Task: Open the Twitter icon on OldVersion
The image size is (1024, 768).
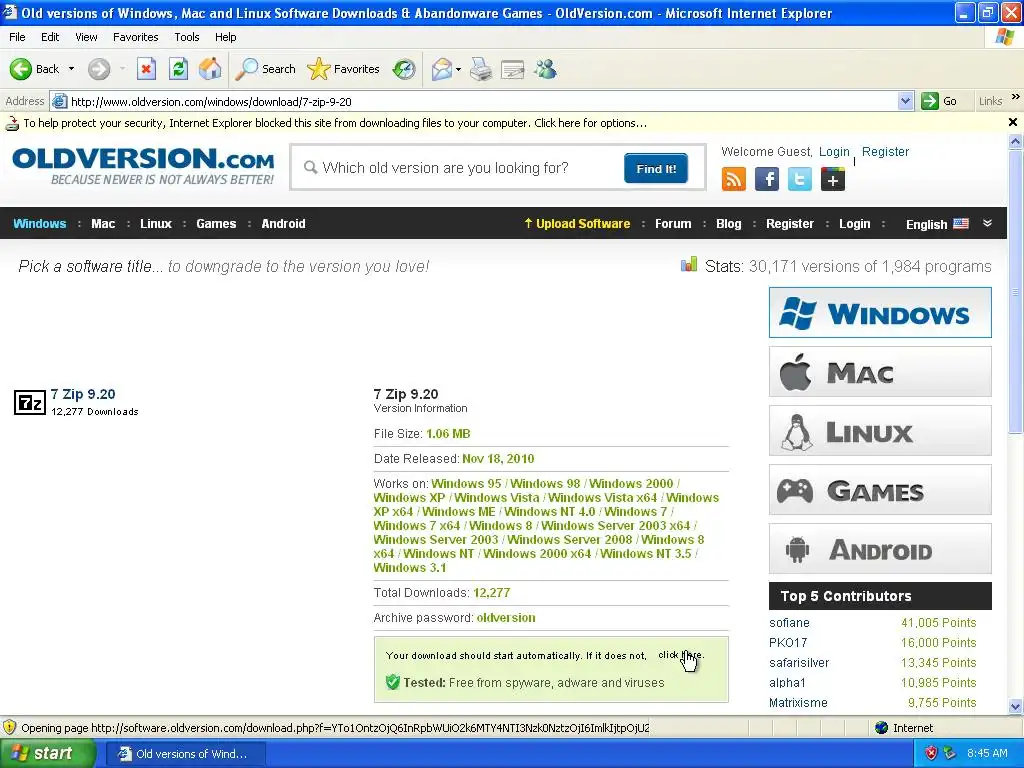Action: point(799,179)
